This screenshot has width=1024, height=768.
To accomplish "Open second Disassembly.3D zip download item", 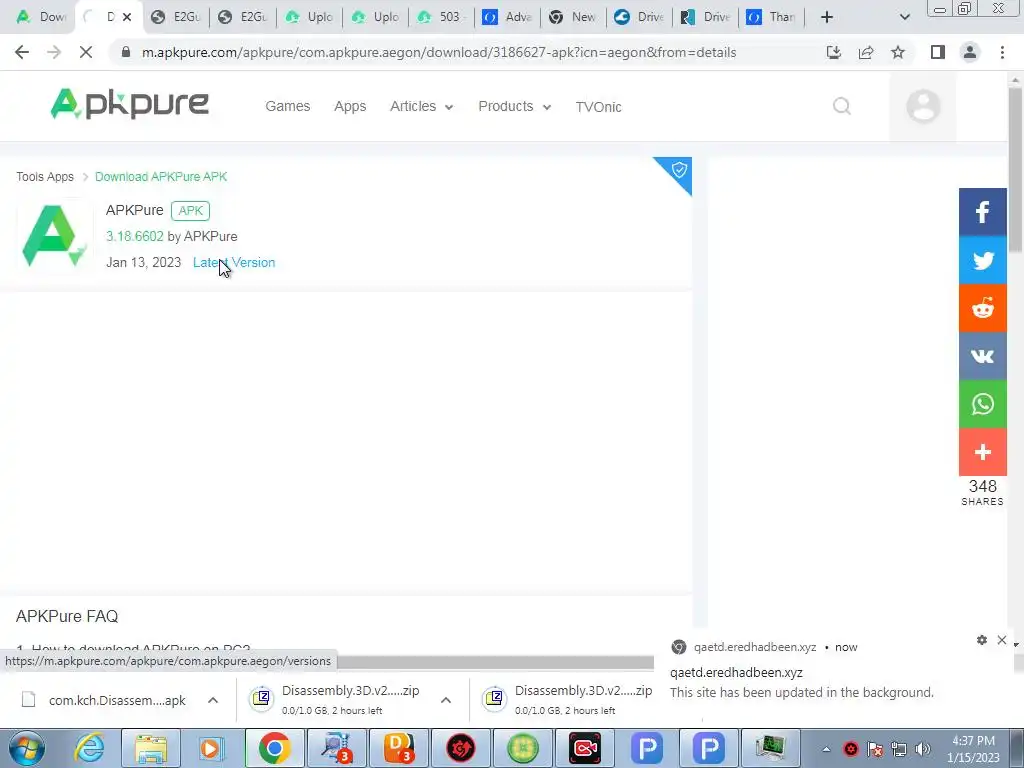I will point(567,700).
